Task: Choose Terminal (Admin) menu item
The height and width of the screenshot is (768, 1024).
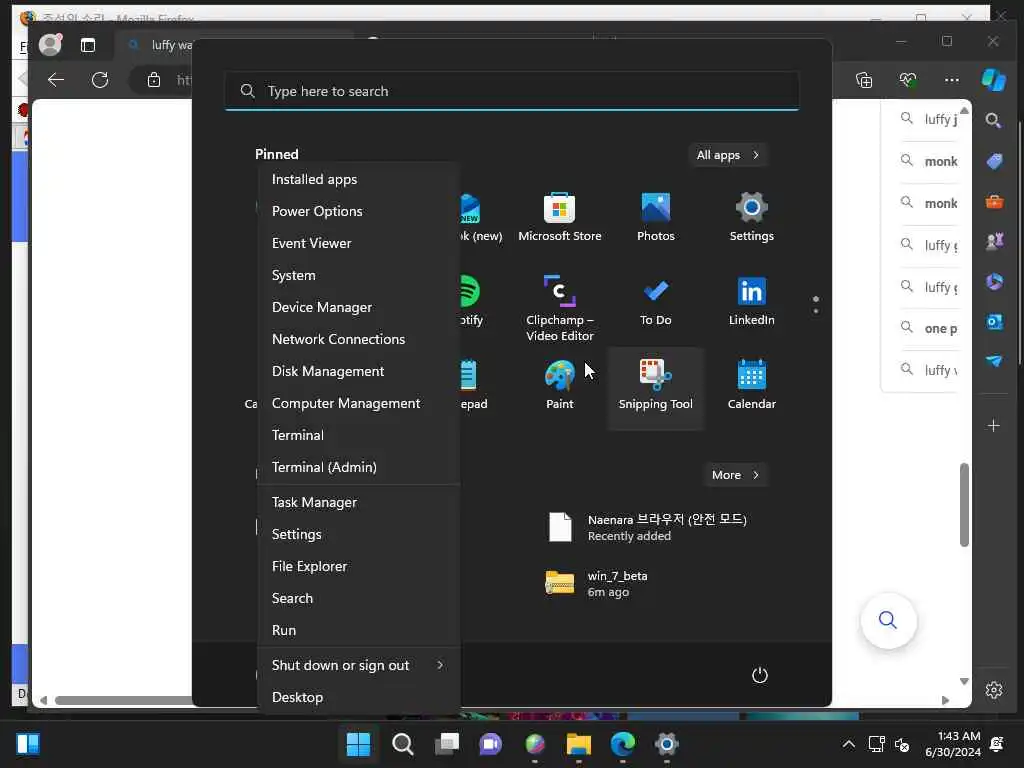Action: click(x=359, y=467)
